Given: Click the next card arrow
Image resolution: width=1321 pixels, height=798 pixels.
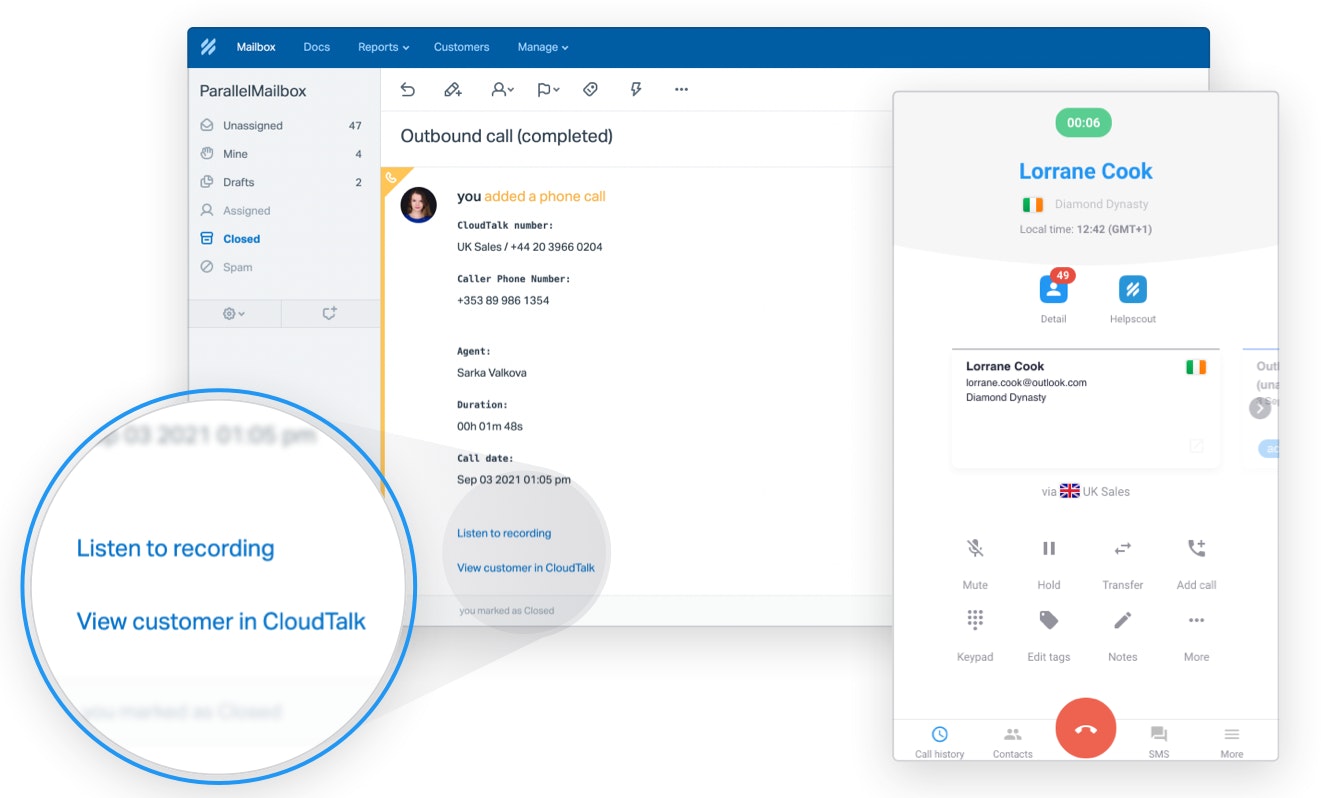Looking at the screenshot, I should [x=1260, y=408].
